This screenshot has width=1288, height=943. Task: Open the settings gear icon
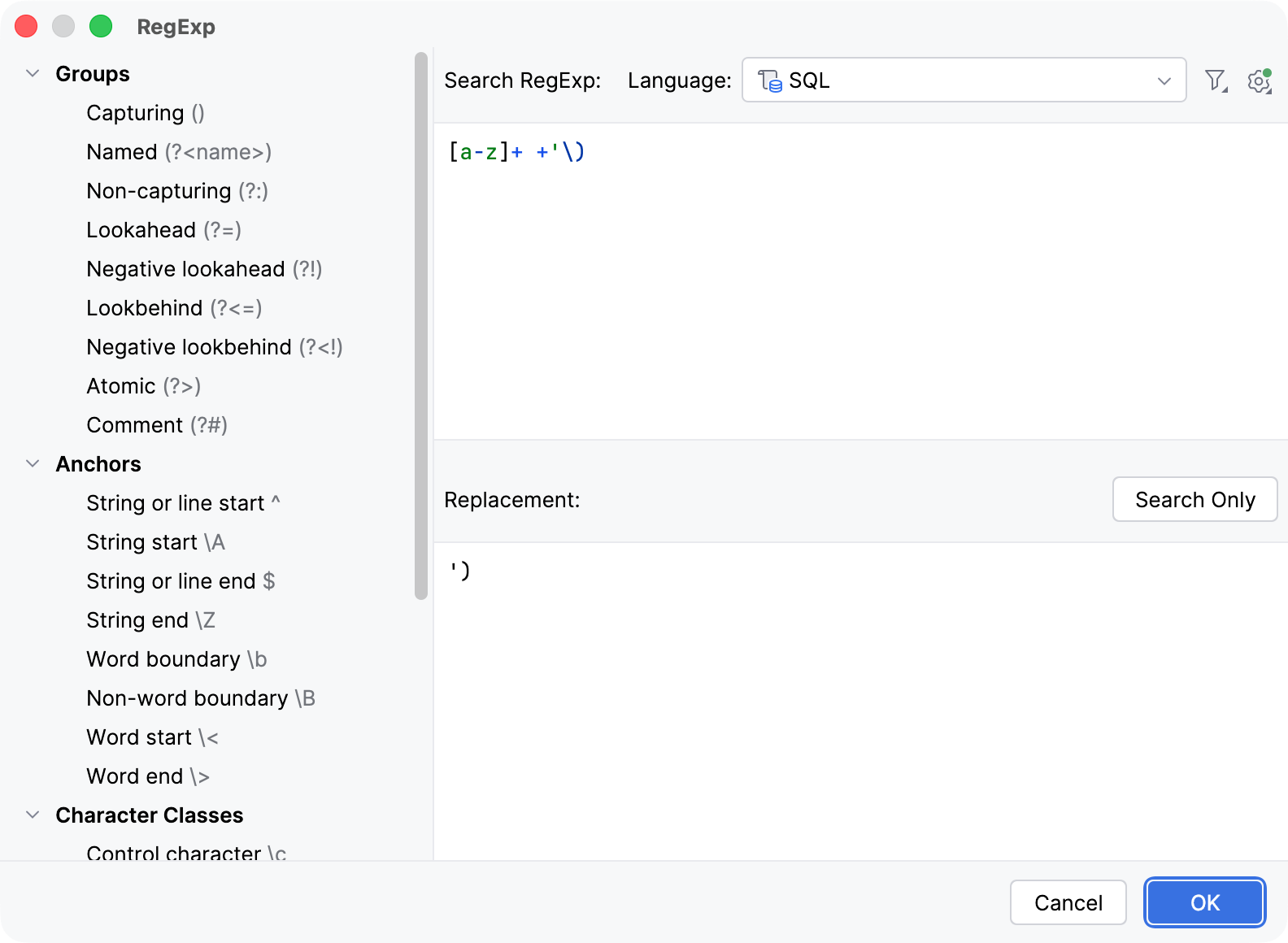(x=1260, y=80)
